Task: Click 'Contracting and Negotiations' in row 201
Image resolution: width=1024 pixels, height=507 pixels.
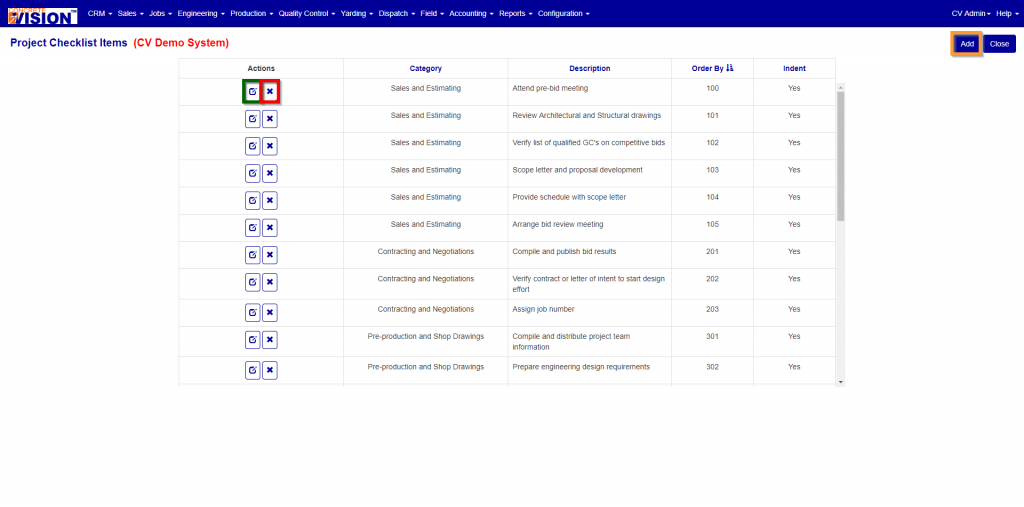Action: click(426, 252)
